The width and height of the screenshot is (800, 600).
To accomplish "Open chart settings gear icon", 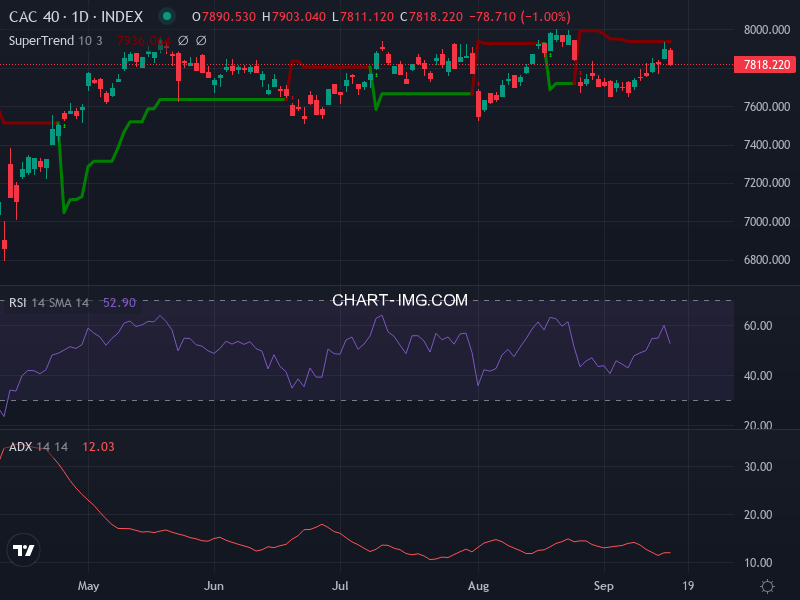I will (x=767, y=586).
